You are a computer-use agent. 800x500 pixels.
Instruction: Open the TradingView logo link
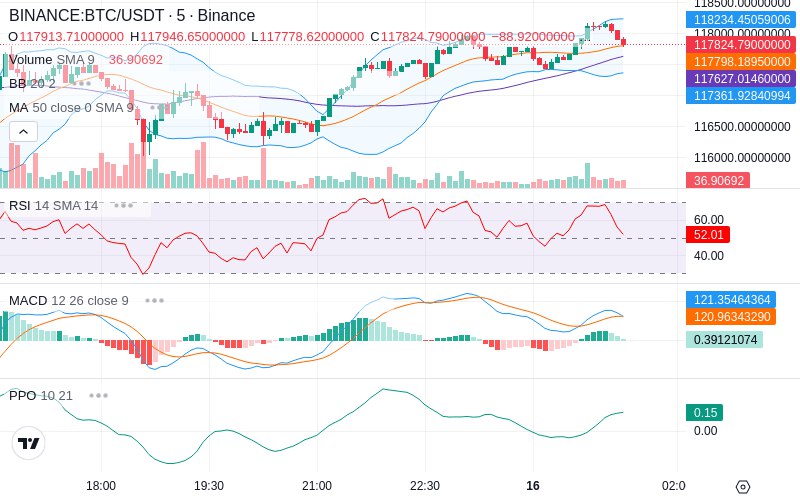(29, 443)
